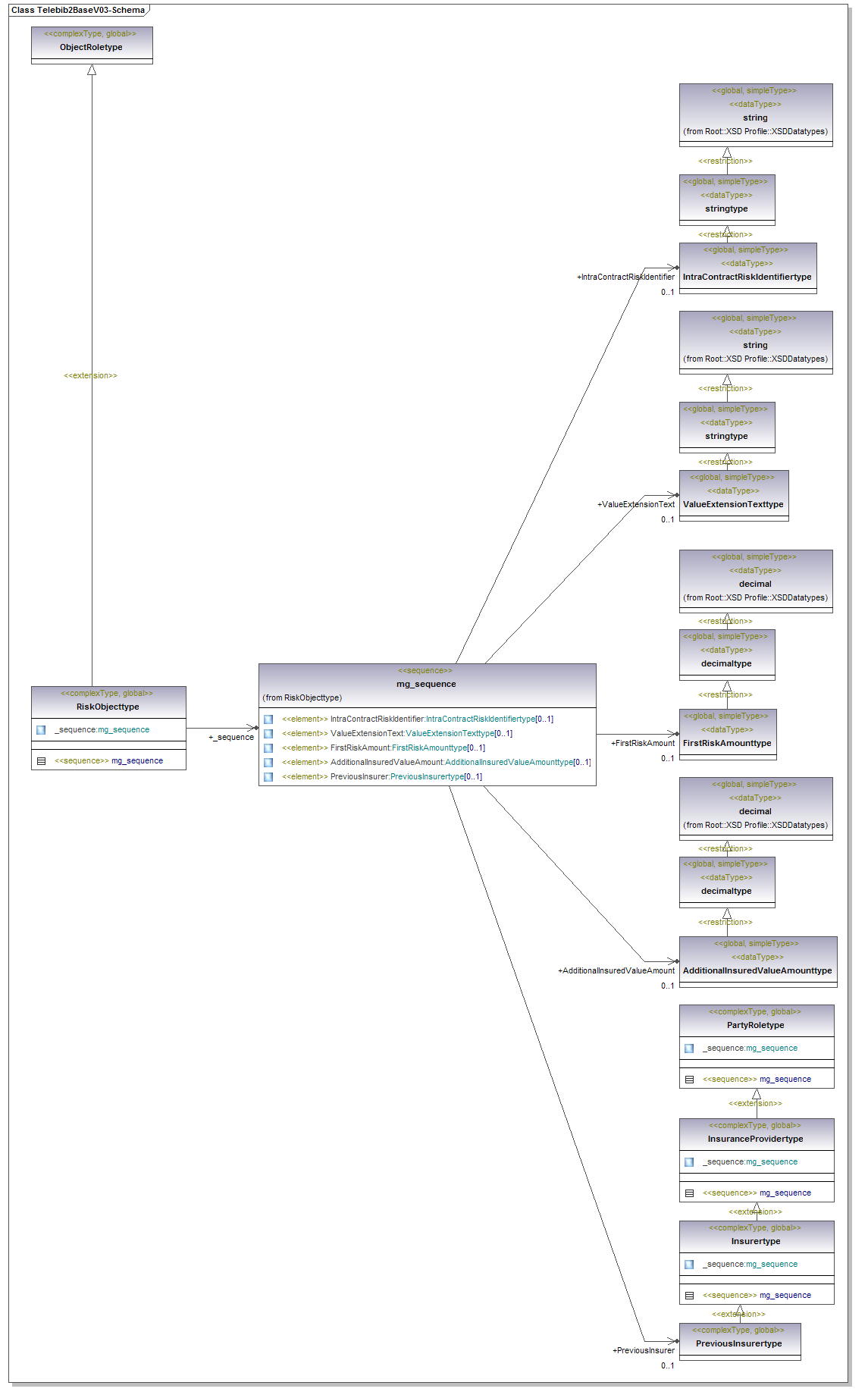
Task: Select the Class Telebib2BaseV03-Schema diagram label
Action: 78,10
